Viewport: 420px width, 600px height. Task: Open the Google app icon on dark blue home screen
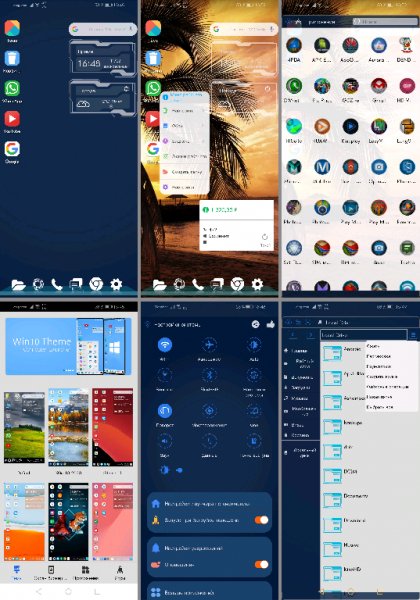click(x=12, y=149)
